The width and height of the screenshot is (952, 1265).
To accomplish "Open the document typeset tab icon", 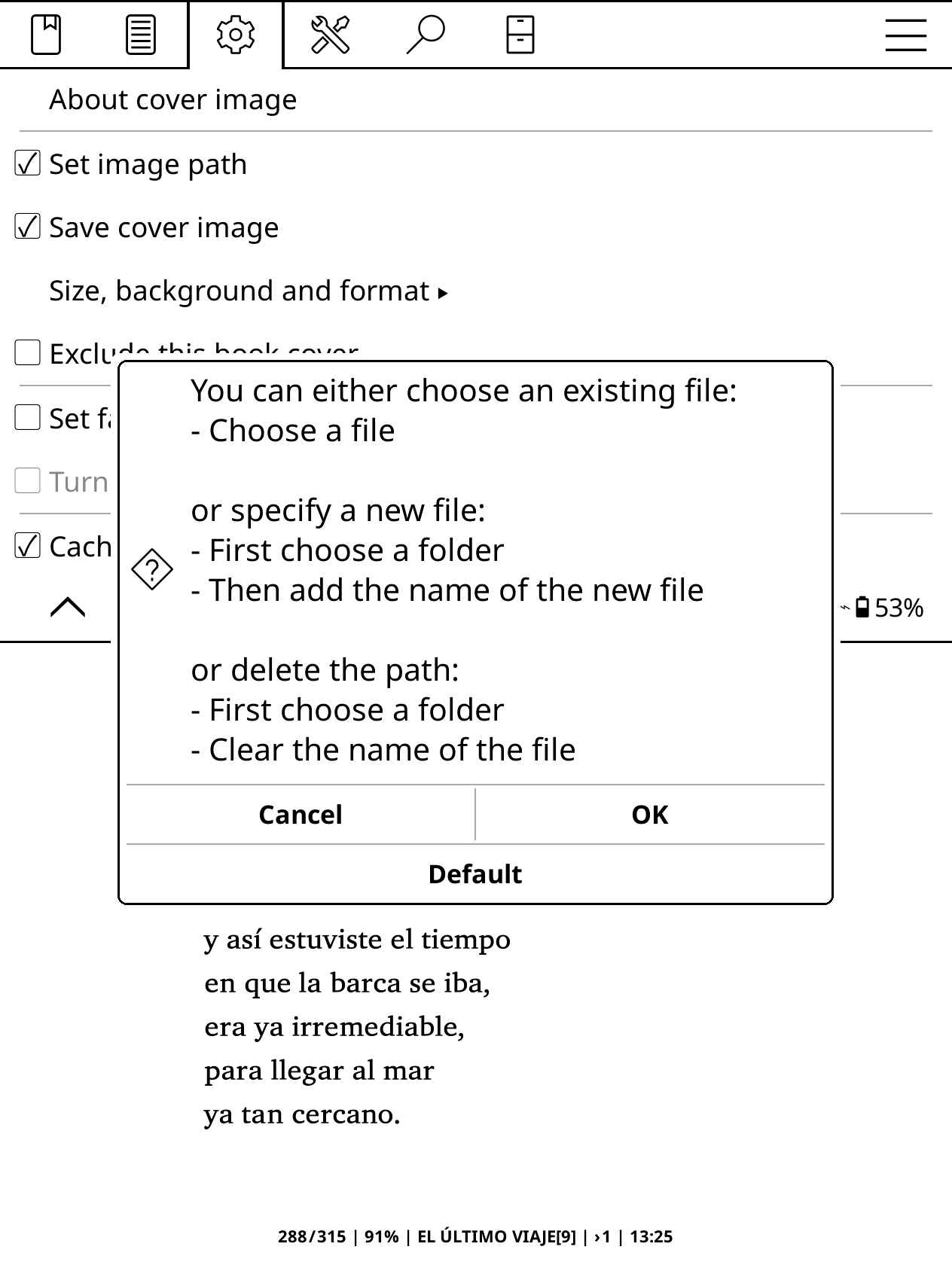I will pyautogui.click(x=140, y=35).
